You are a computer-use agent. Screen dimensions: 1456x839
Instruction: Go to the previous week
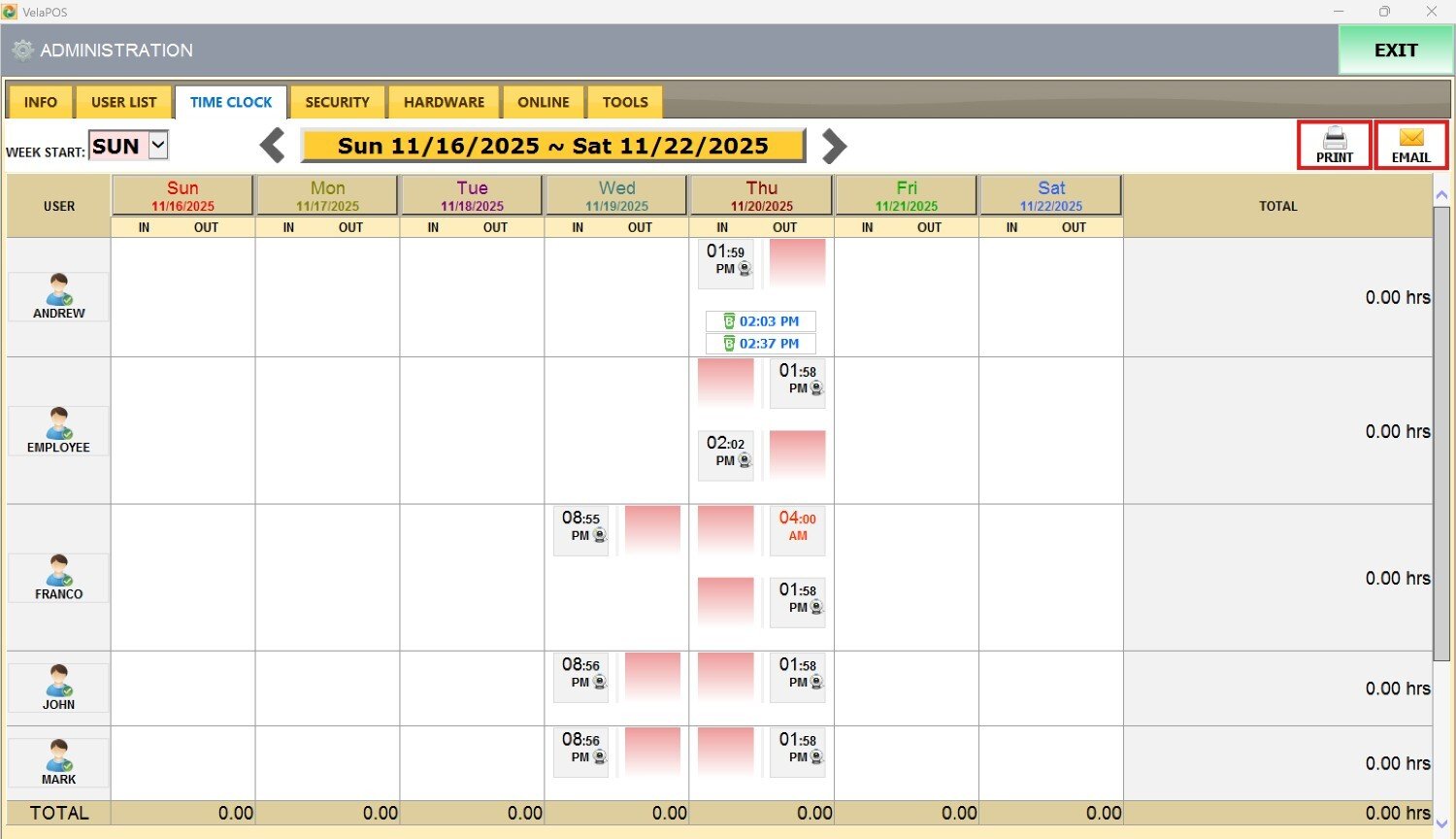273,146
